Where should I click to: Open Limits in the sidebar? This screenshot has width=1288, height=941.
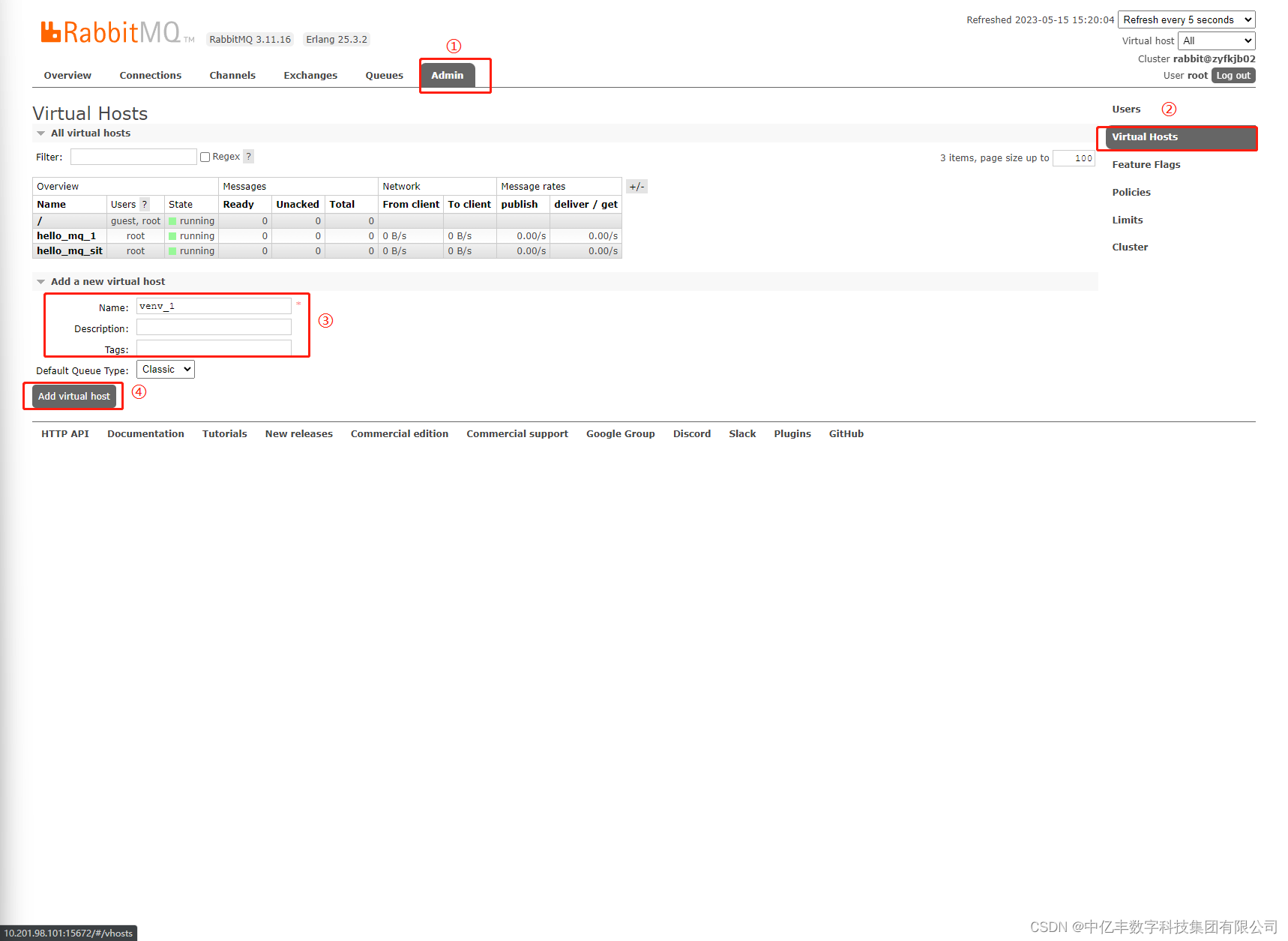tap(1128, 220)
